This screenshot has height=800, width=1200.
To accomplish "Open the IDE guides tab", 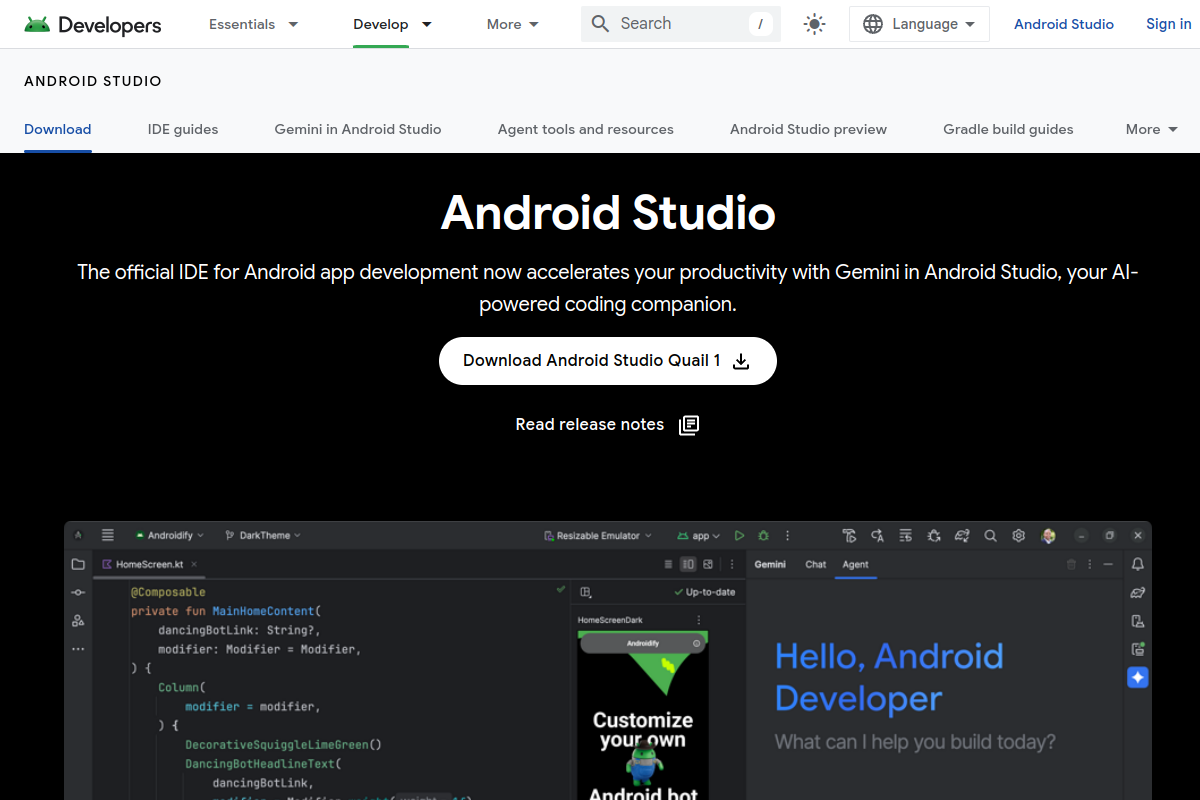I will (x=183, y=129).
